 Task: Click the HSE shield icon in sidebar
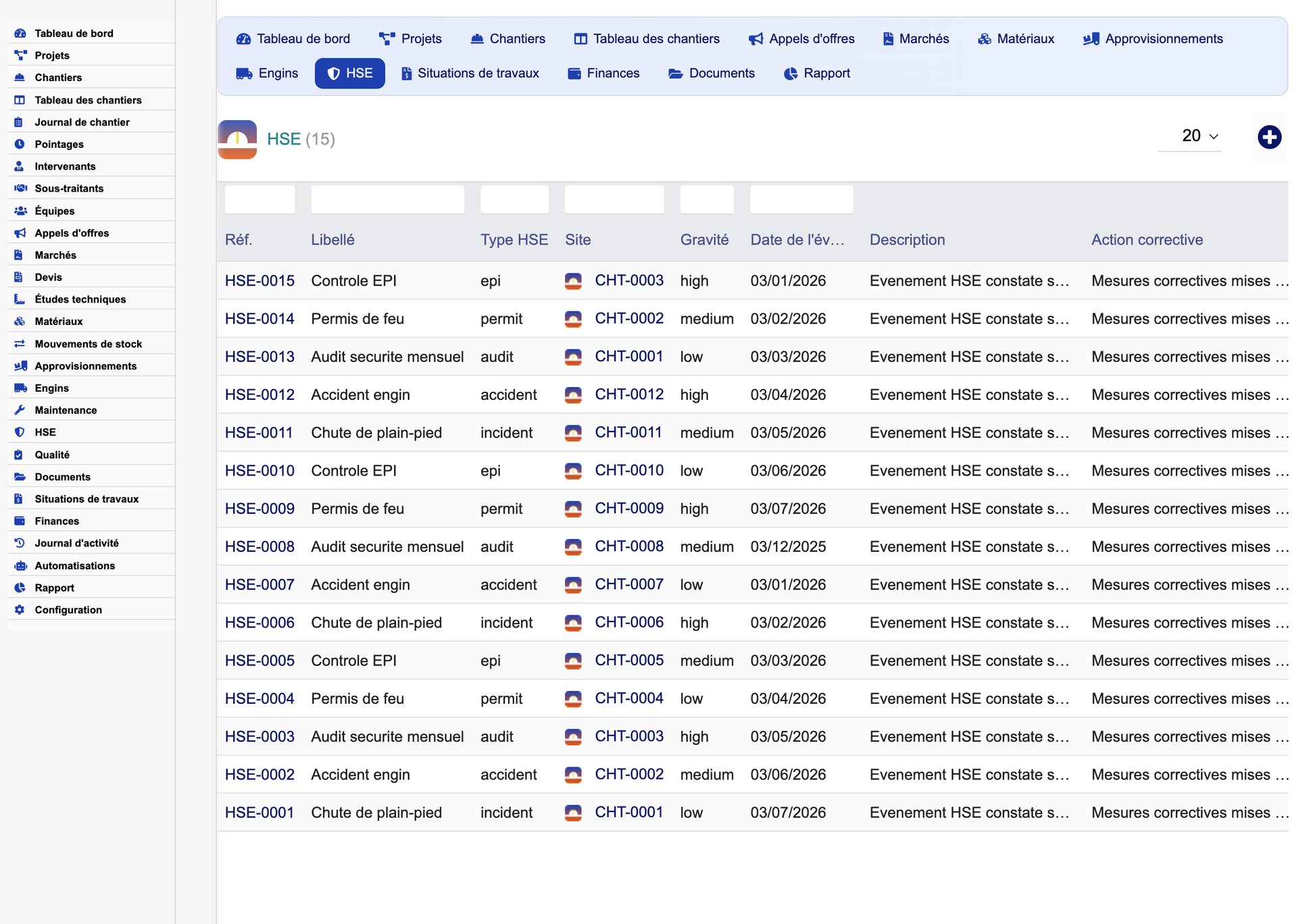click(20, 432)
